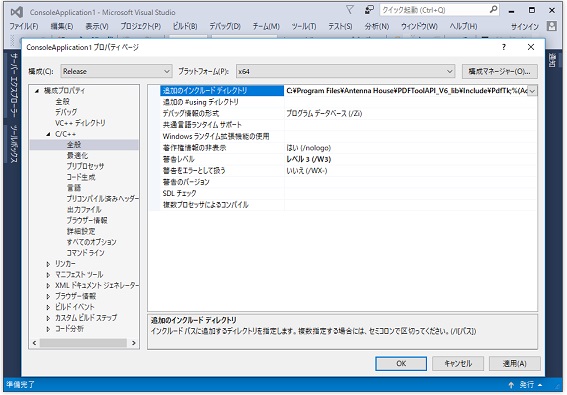Open the サーバー エクスプローラー side tab
Image resolution: width=567 pixels, height=395 pixels.
14,85
